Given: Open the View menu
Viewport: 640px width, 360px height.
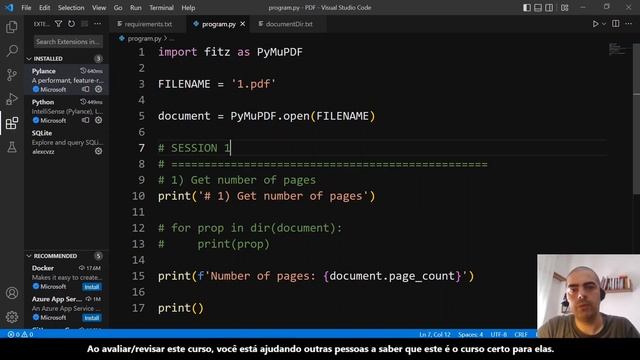Looking at the screenshot, I should [99, 8].
